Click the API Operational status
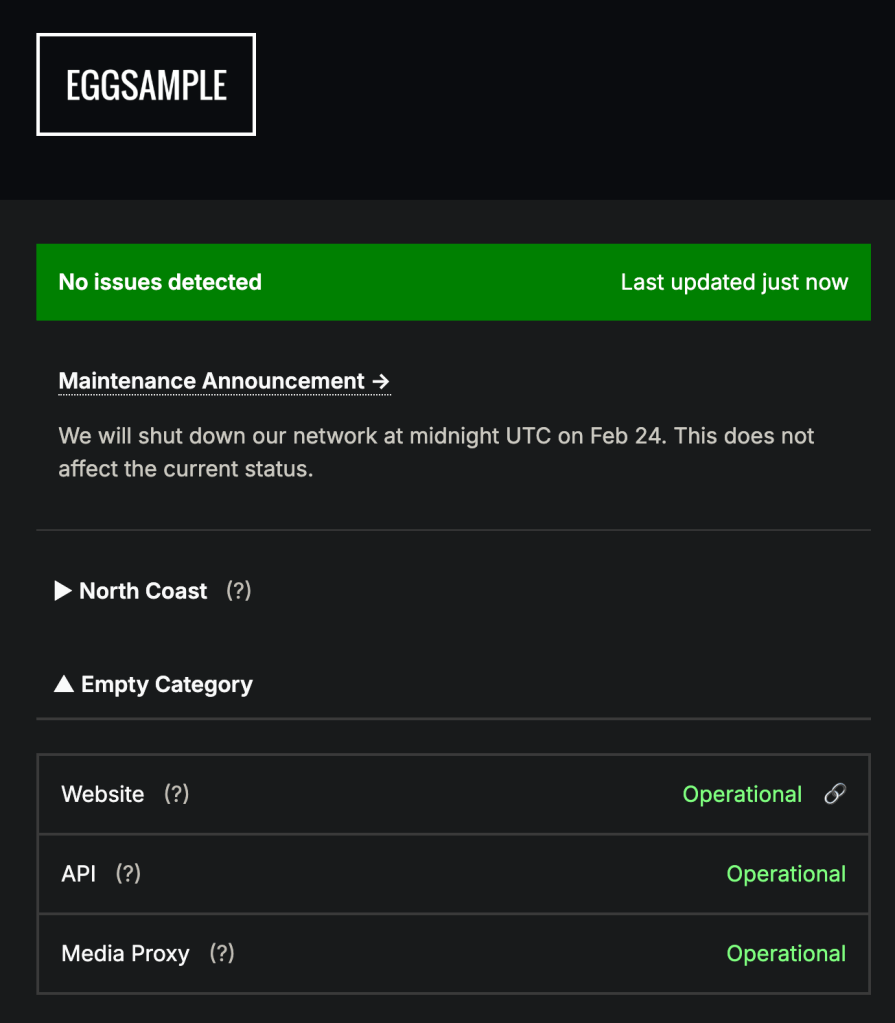 pyautogui.click(x=786, y=874)
